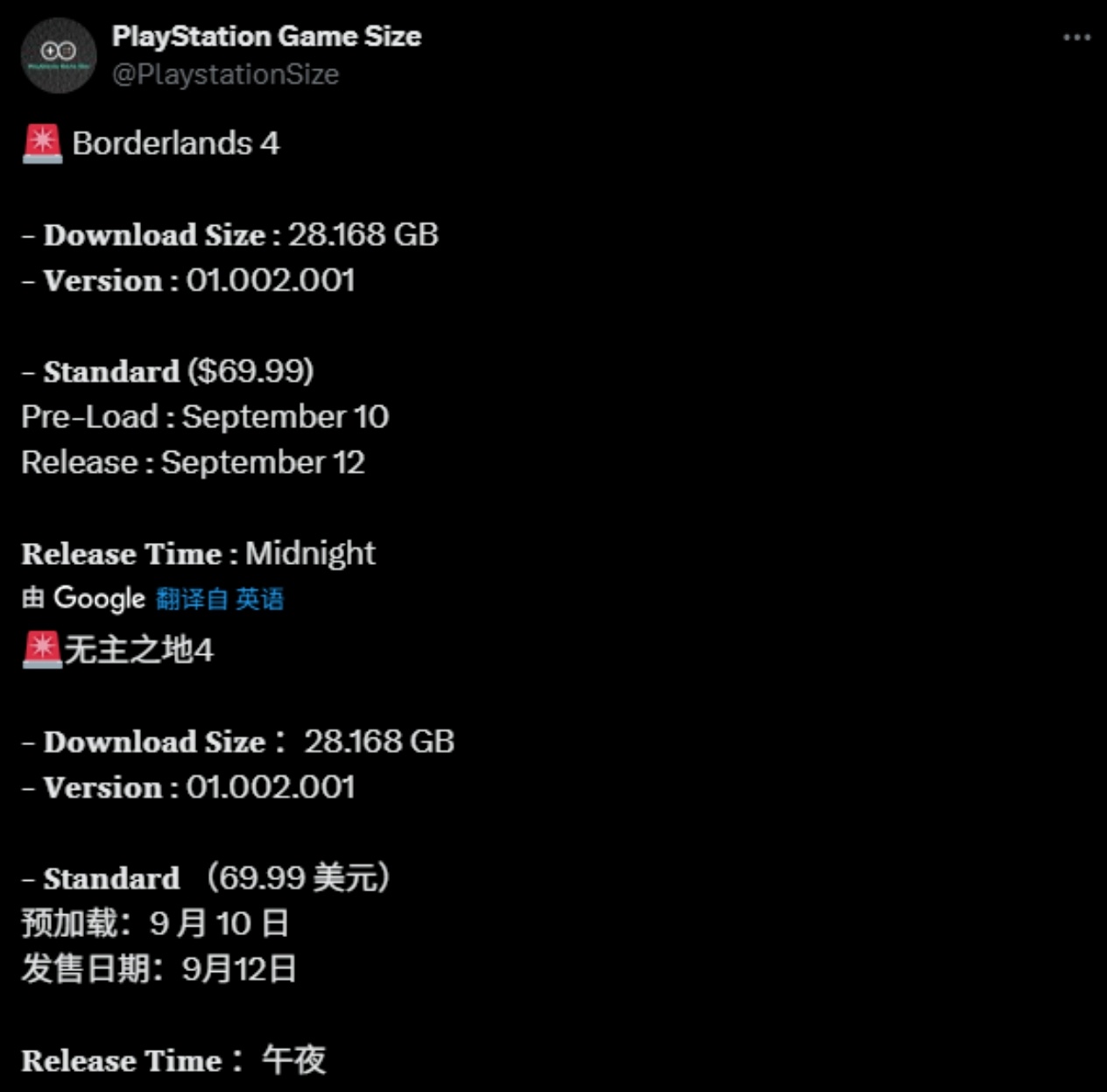Click the Pre-Load : September 10 line
The image size is (1107, 1092).
[x=205, y=417]
